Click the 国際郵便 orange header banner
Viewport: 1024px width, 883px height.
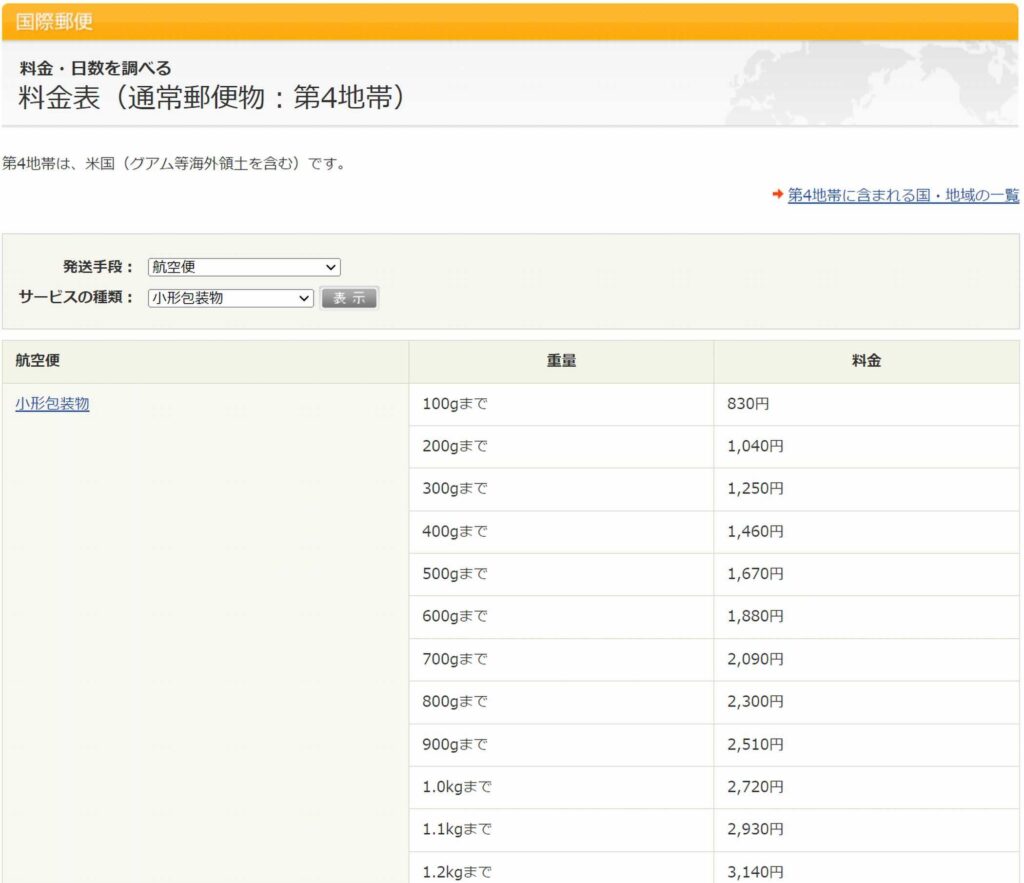pyautogui.click(x=510, y=21)
